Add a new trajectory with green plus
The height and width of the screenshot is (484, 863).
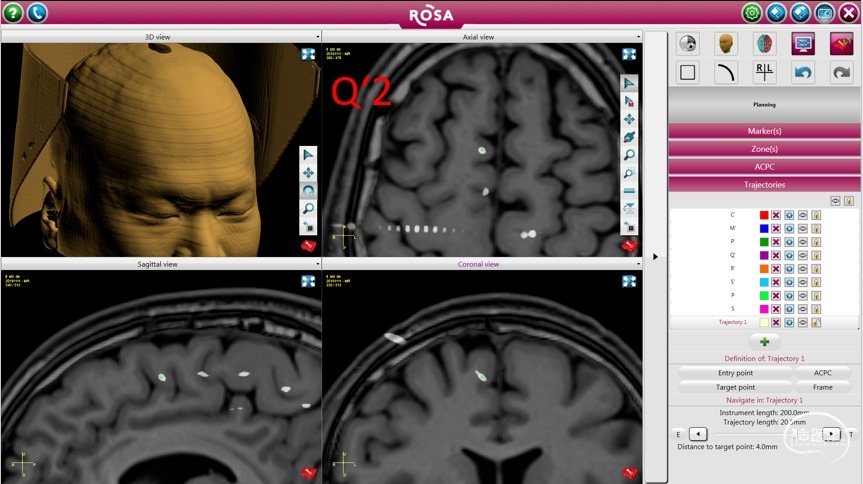764,342
